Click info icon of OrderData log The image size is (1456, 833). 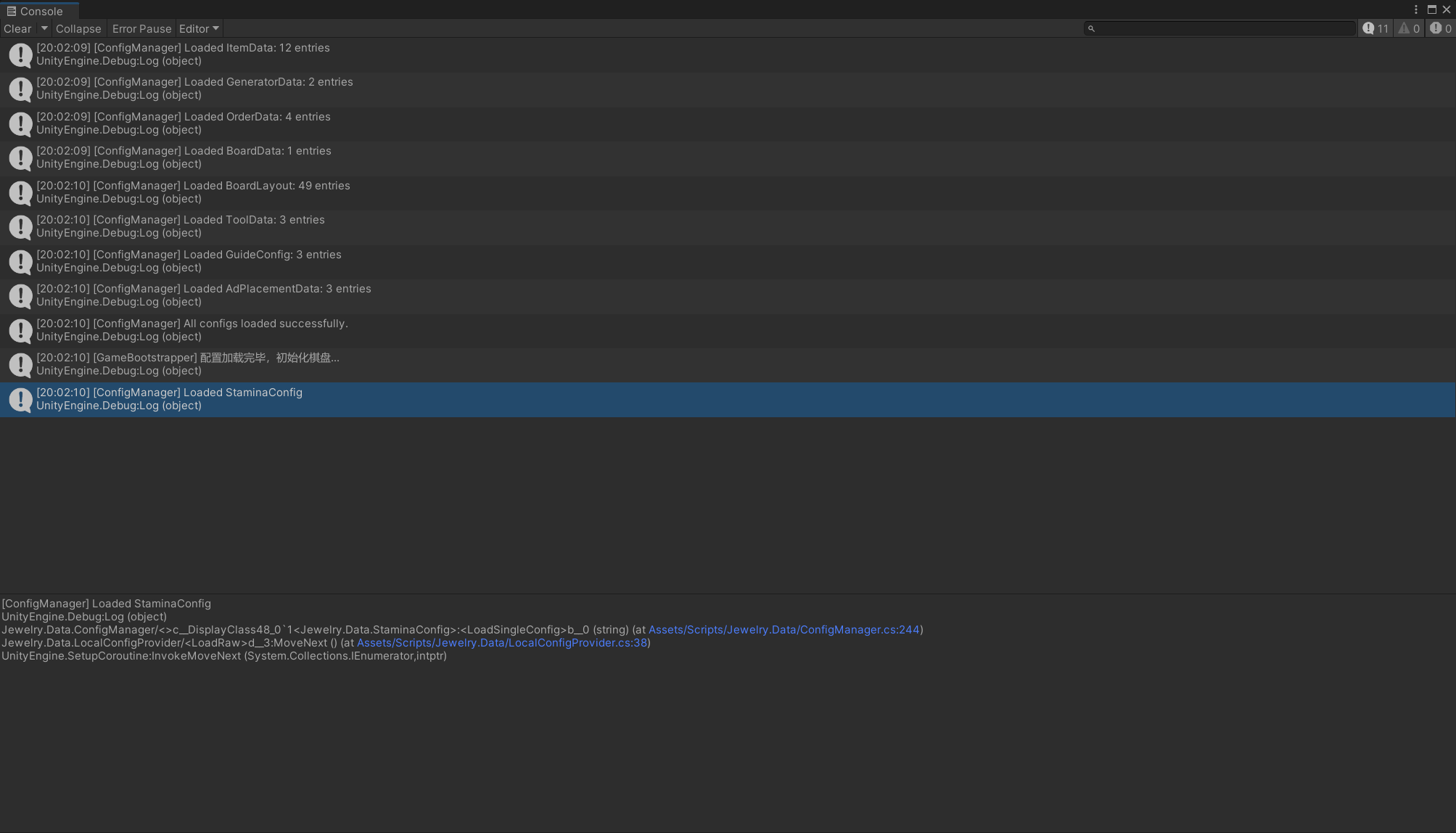pos(20,123)
